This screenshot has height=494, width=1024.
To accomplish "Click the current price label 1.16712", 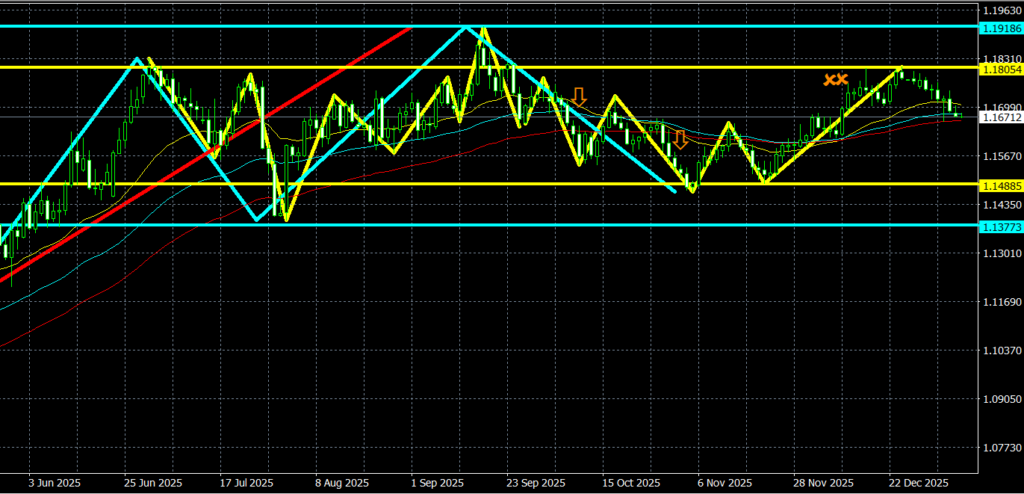I will 1002,117.
